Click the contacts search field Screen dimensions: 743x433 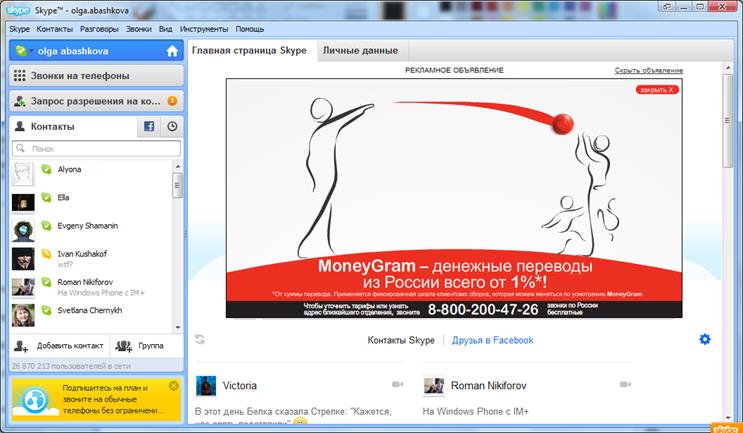pyautogui.click(x=96, y=148)
